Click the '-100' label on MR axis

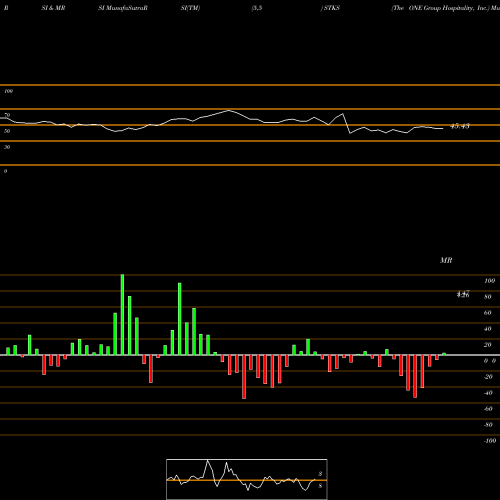(x=490, y=441)
